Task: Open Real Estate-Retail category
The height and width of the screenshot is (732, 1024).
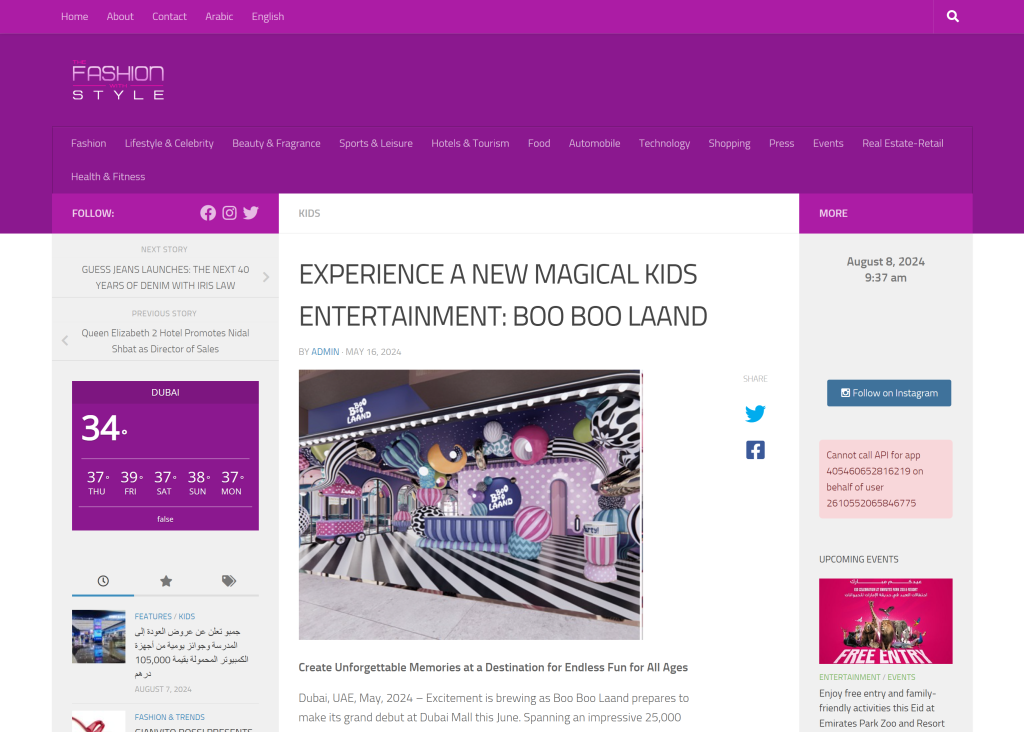Action: pyautogui.click(x=903, y=143)
